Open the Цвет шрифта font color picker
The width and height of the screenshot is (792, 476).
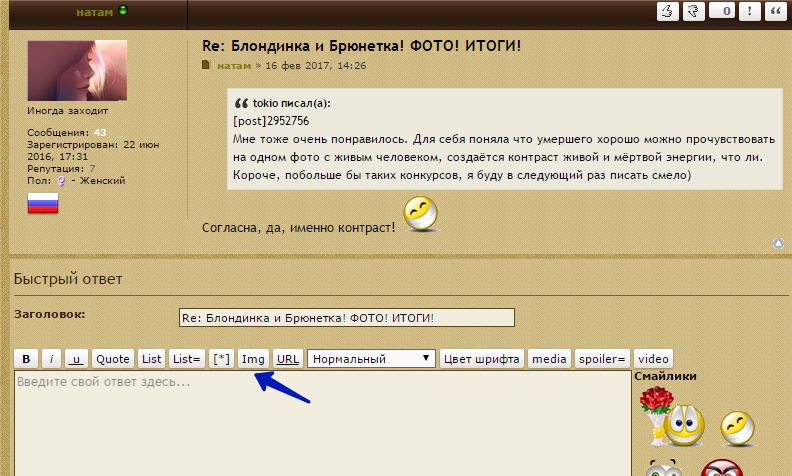tap(481, 359)
